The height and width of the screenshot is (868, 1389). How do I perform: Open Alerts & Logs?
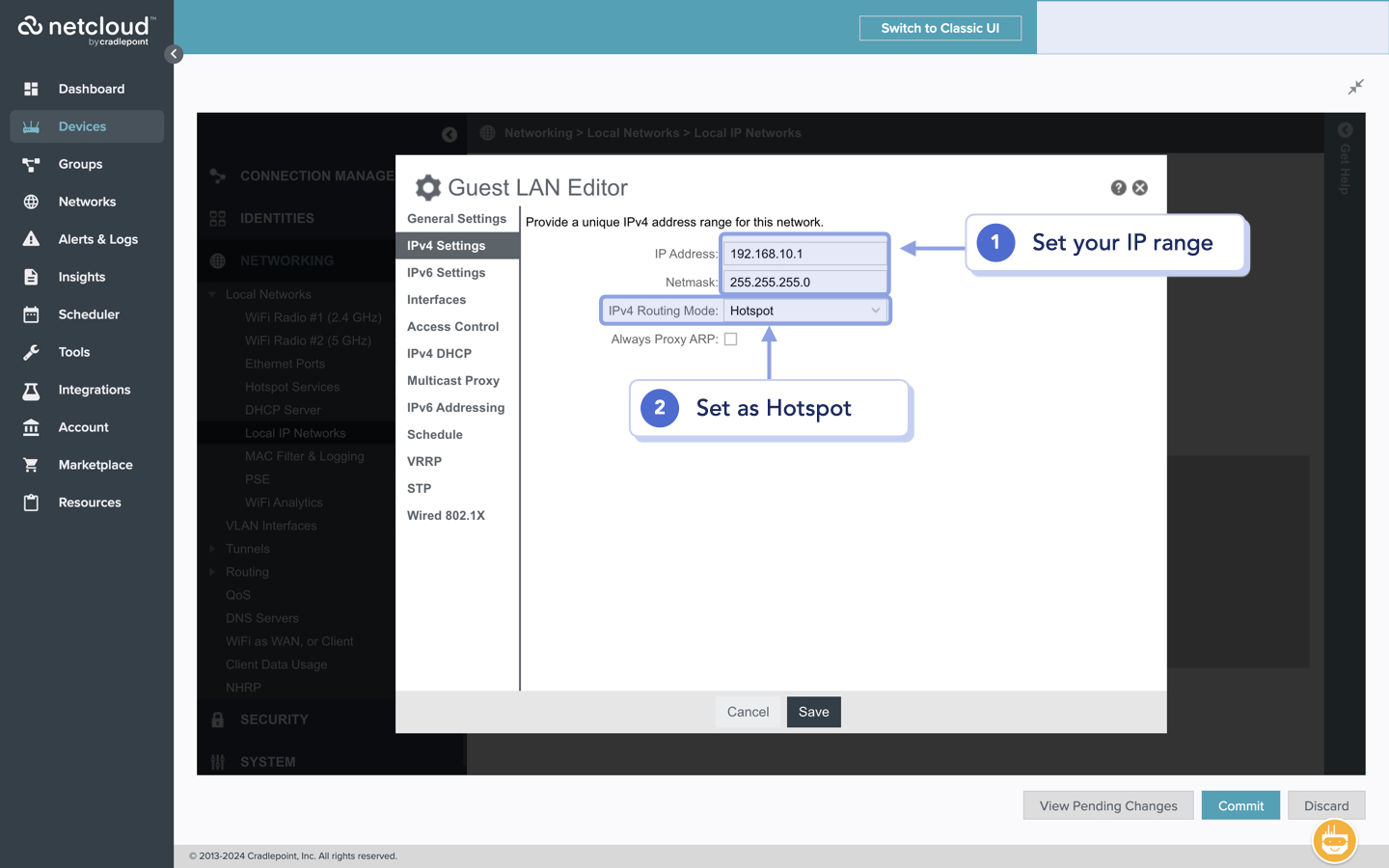[100, 239]
